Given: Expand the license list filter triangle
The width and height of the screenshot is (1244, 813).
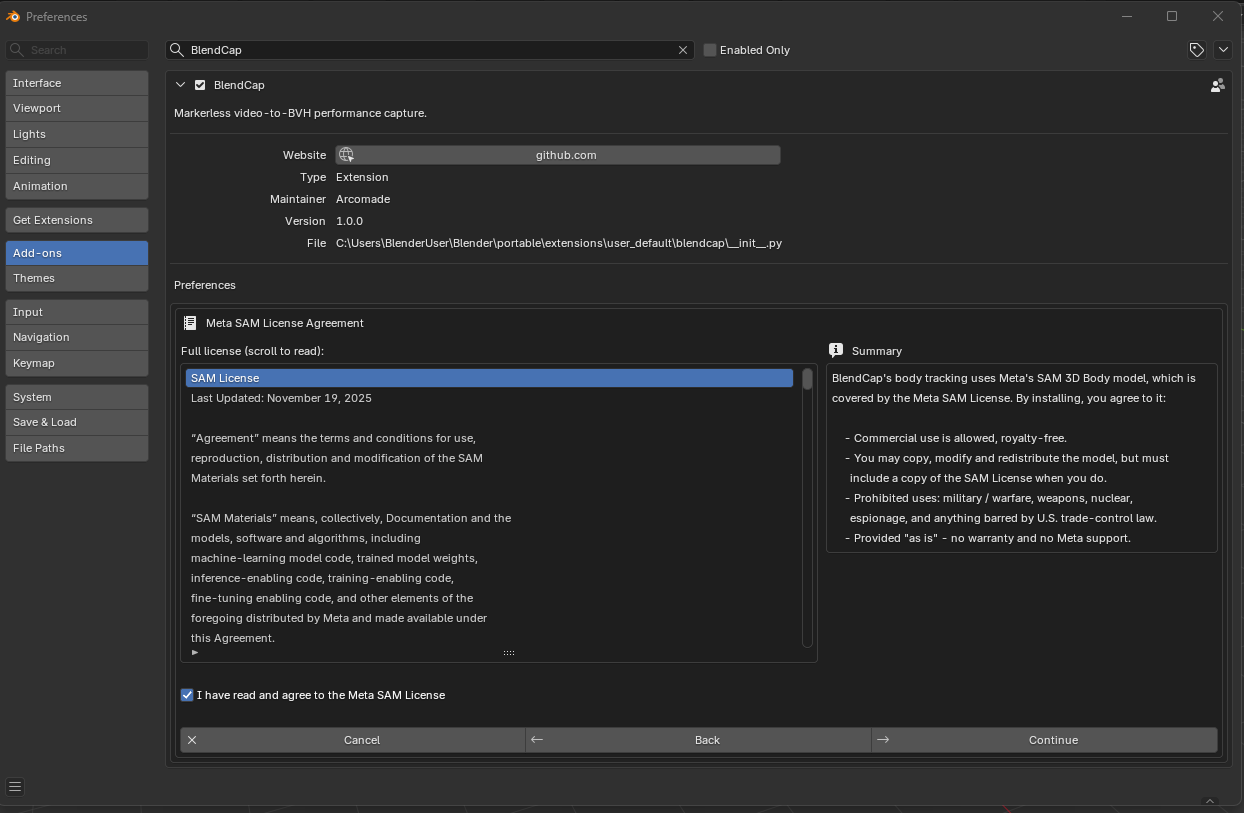Looking at the screenshot, I should tap(195, 652).
